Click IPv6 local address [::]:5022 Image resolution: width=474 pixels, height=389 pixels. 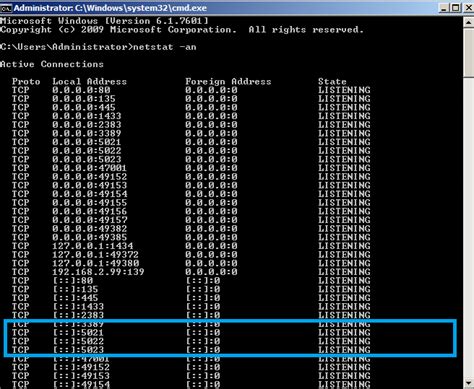click(78, 342)
